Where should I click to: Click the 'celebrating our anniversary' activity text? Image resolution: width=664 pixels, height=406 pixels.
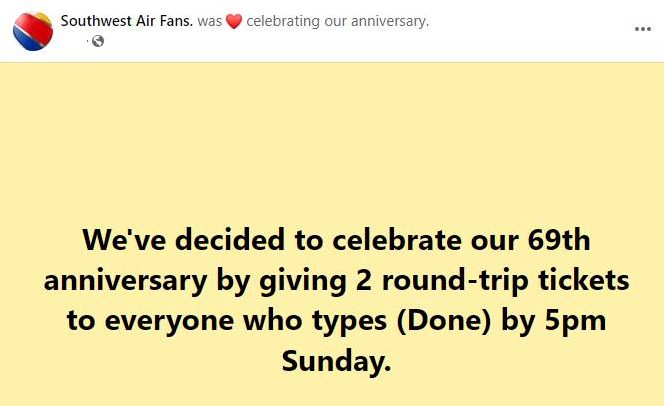(338, 21)
